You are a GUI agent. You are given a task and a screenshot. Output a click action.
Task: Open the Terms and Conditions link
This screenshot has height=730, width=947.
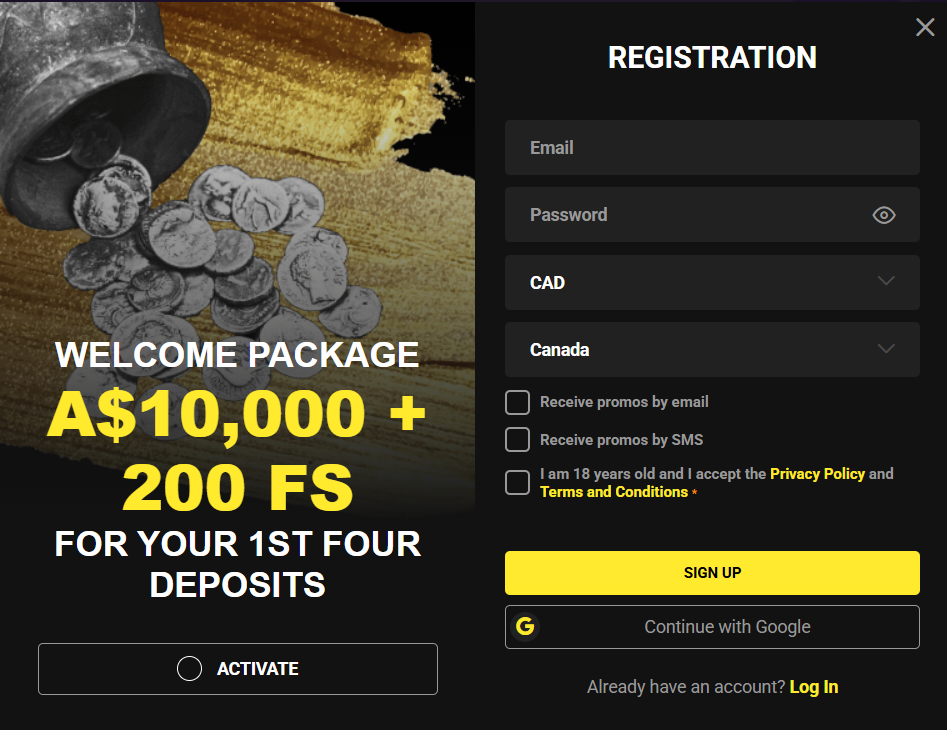click(613, 492)
